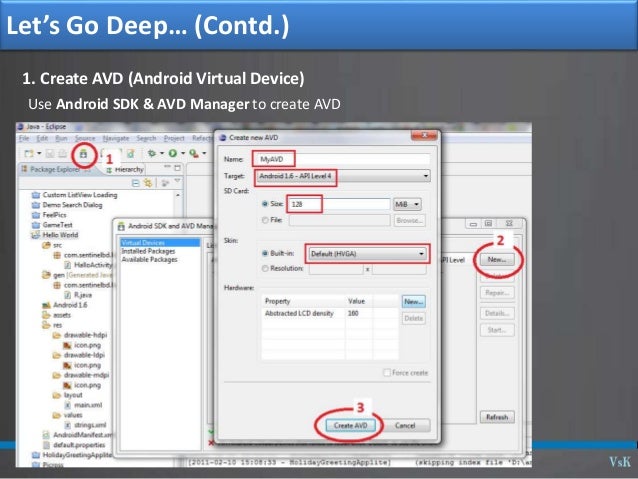Image resolution: width=638 pixels, height=479 pixels.
Task: Click the Demo Search Dialog project folder icon
Action: (36, 205)
